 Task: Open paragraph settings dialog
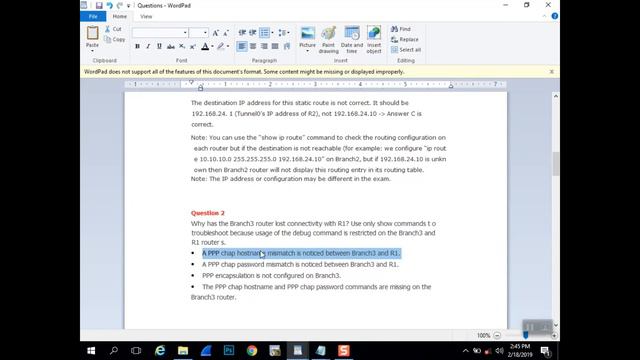[287, 47]
